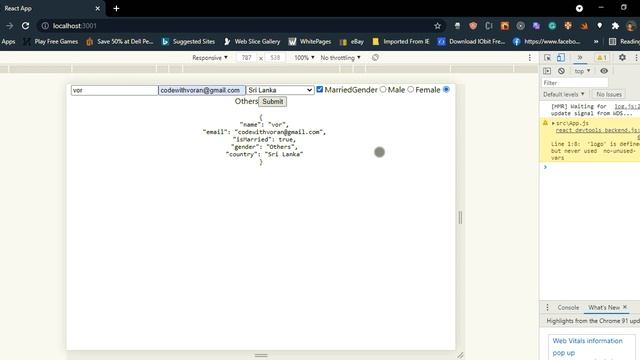This screenshot has width=640, height=360.
Task: Go forward in browser history
Action: coord(9,26)
